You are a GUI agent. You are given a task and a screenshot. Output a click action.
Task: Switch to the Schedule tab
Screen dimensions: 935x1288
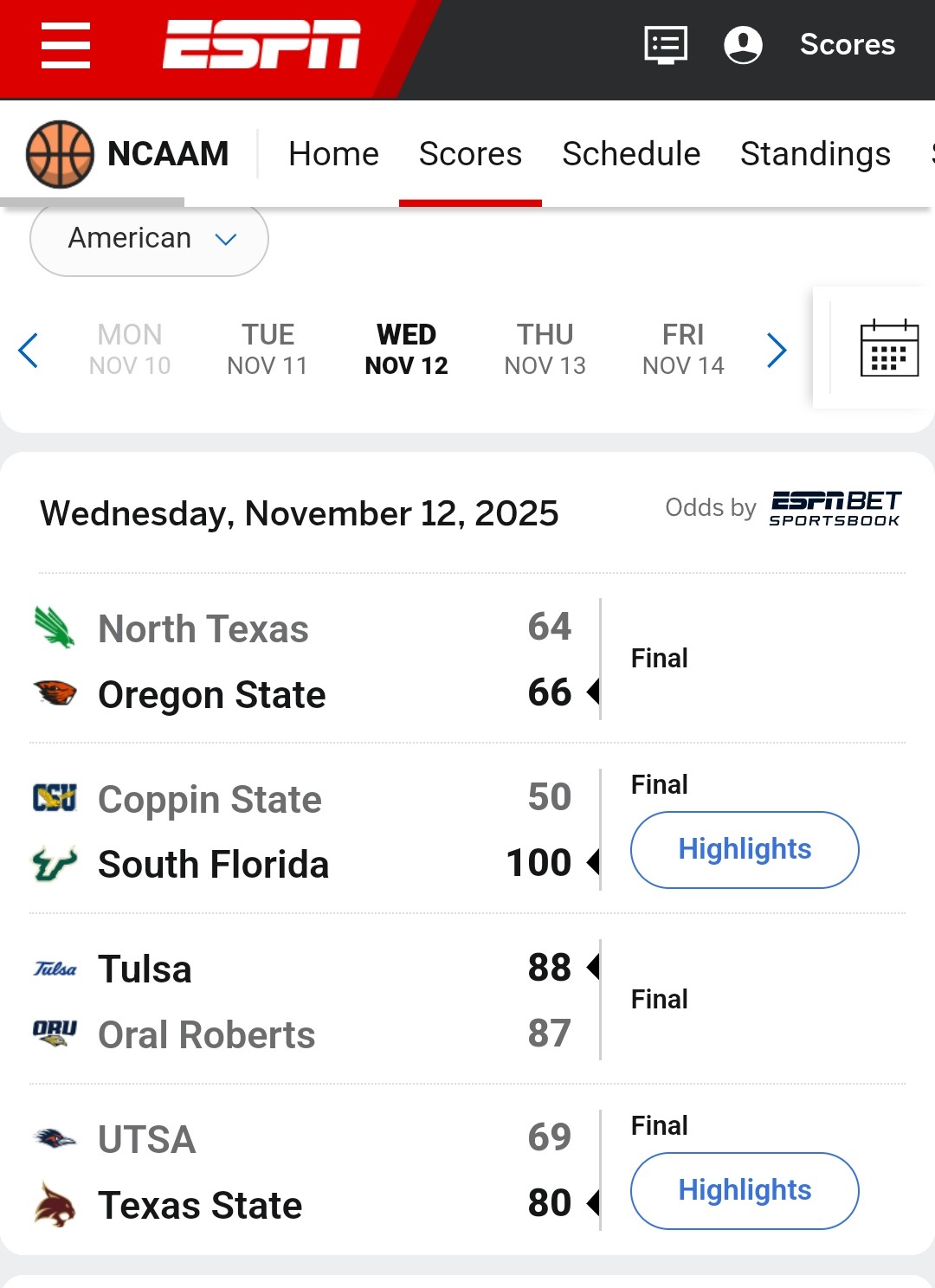click(631, 154)
